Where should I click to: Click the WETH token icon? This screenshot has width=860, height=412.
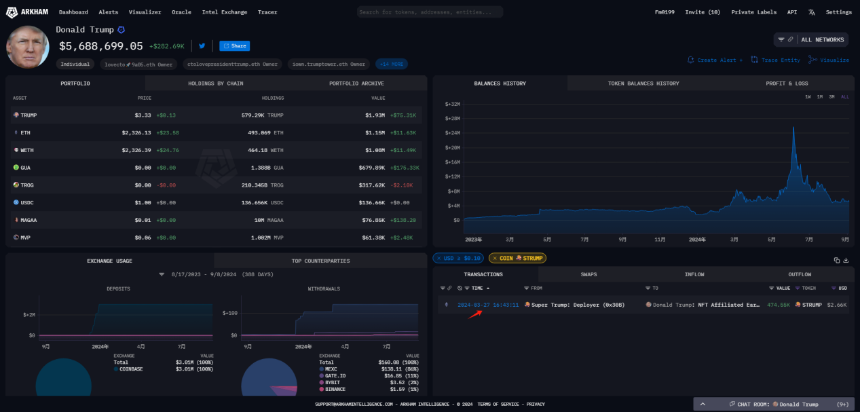click(15, 150)
